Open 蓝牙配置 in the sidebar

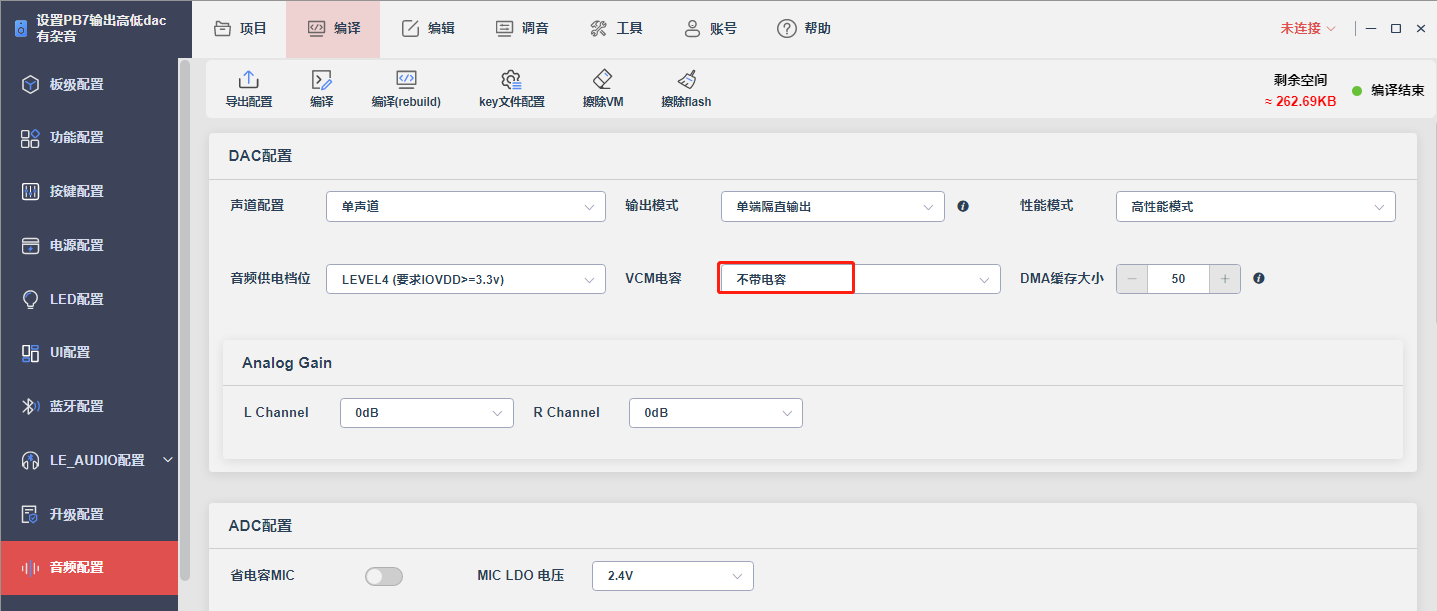[x=89, y=407]
